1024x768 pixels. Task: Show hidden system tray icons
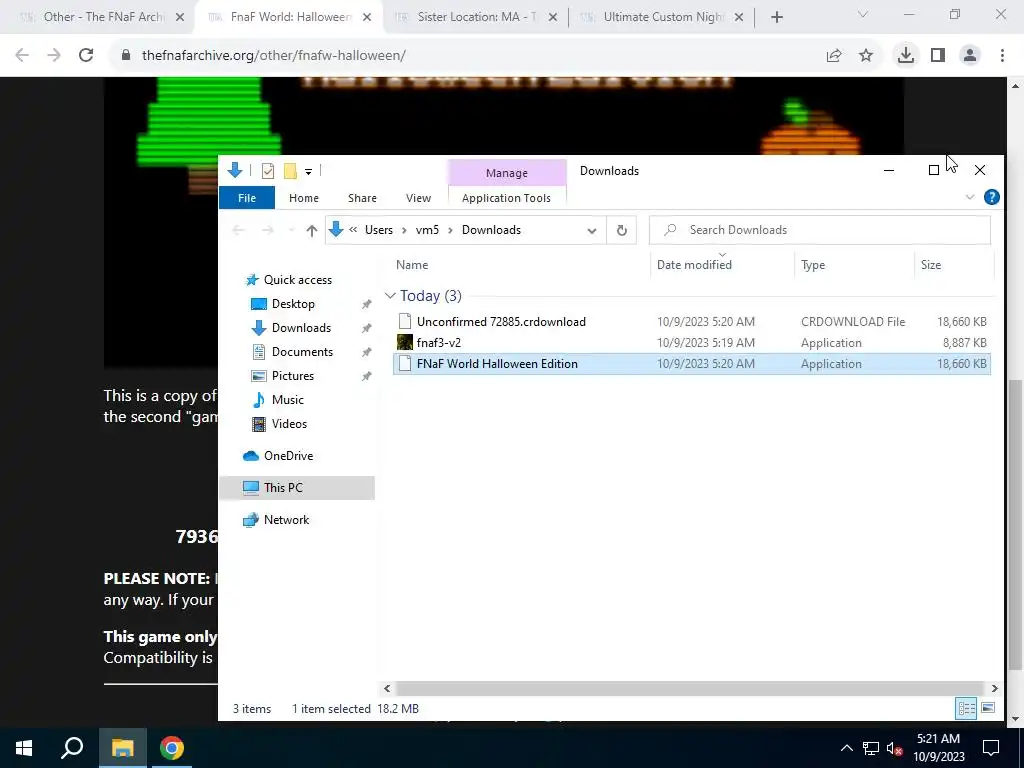pyautogui.click(x=846, y=748)
